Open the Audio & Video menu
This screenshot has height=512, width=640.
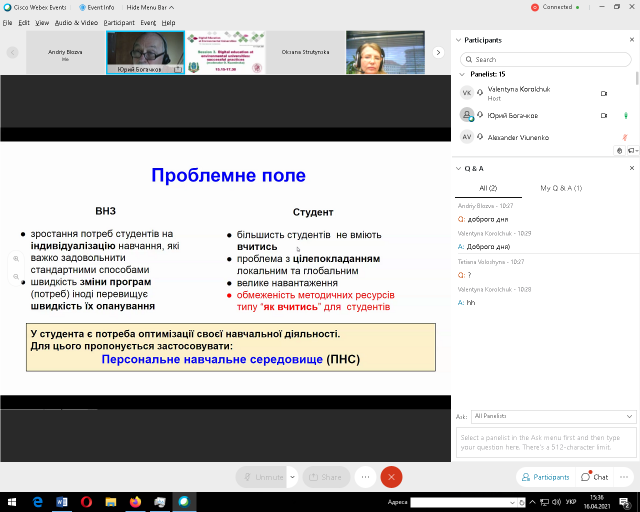click(x=76, y=22)
